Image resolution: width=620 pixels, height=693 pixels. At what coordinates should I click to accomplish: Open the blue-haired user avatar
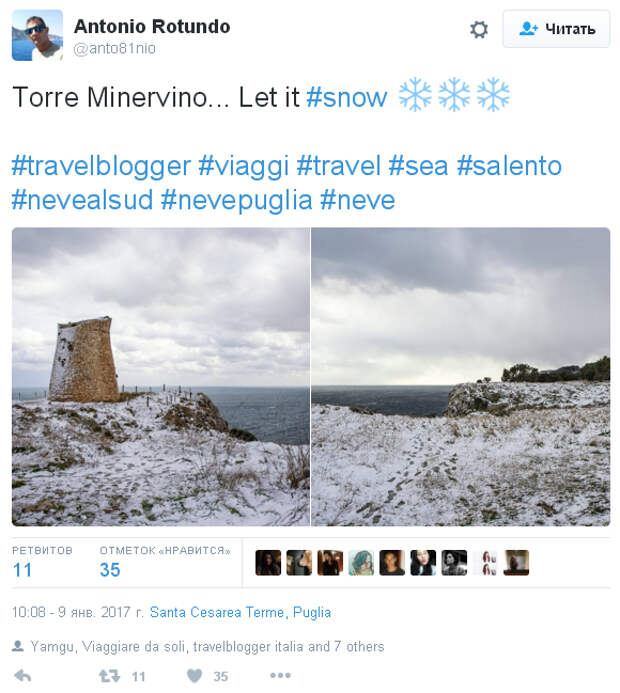[361, 563]
